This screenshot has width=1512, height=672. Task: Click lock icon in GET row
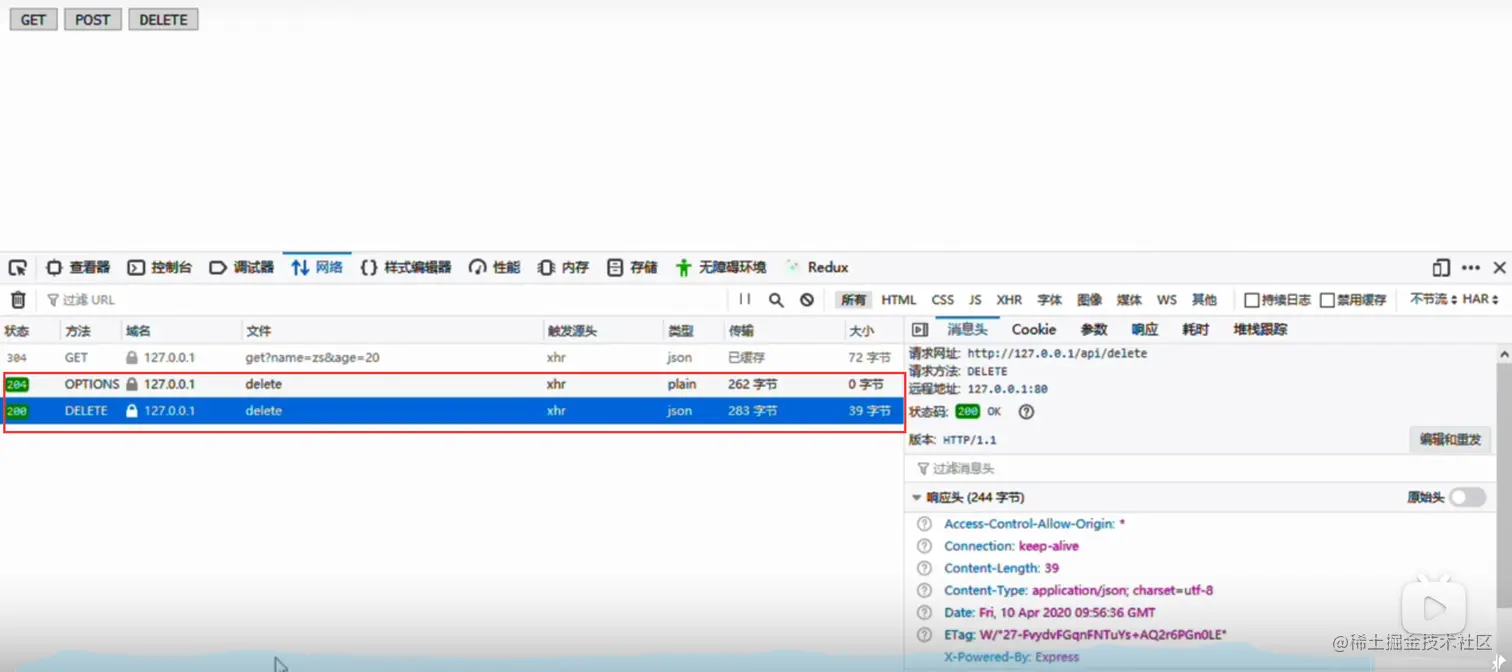point(132,357)
